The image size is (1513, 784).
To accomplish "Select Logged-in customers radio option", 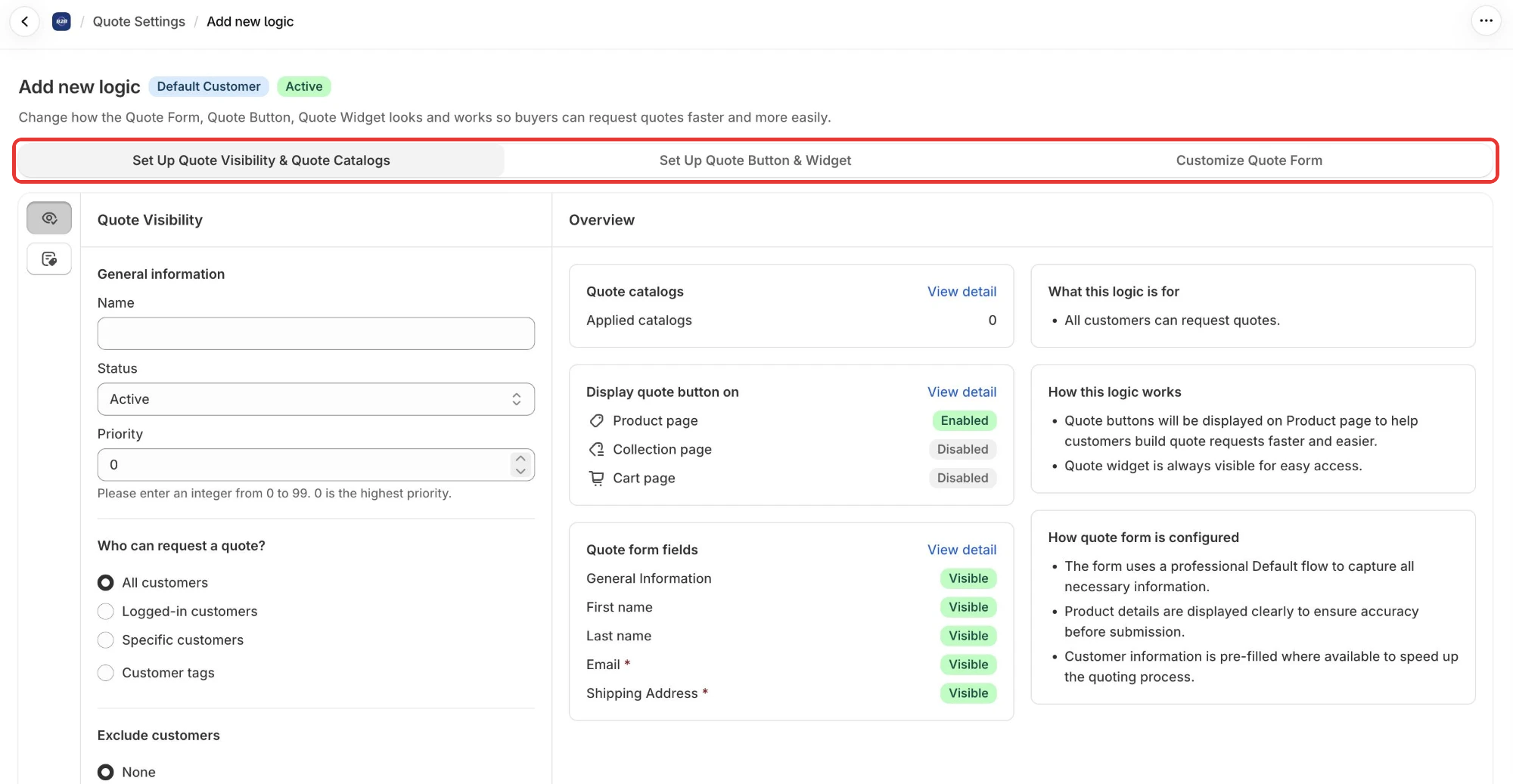I will [x=106, y=611].
